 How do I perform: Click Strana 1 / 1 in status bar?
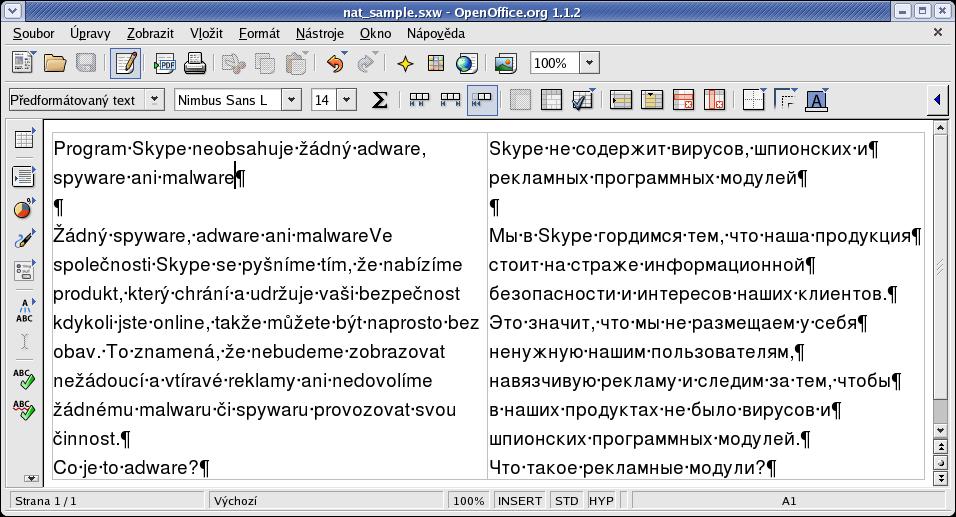click(x=107, y=501)
